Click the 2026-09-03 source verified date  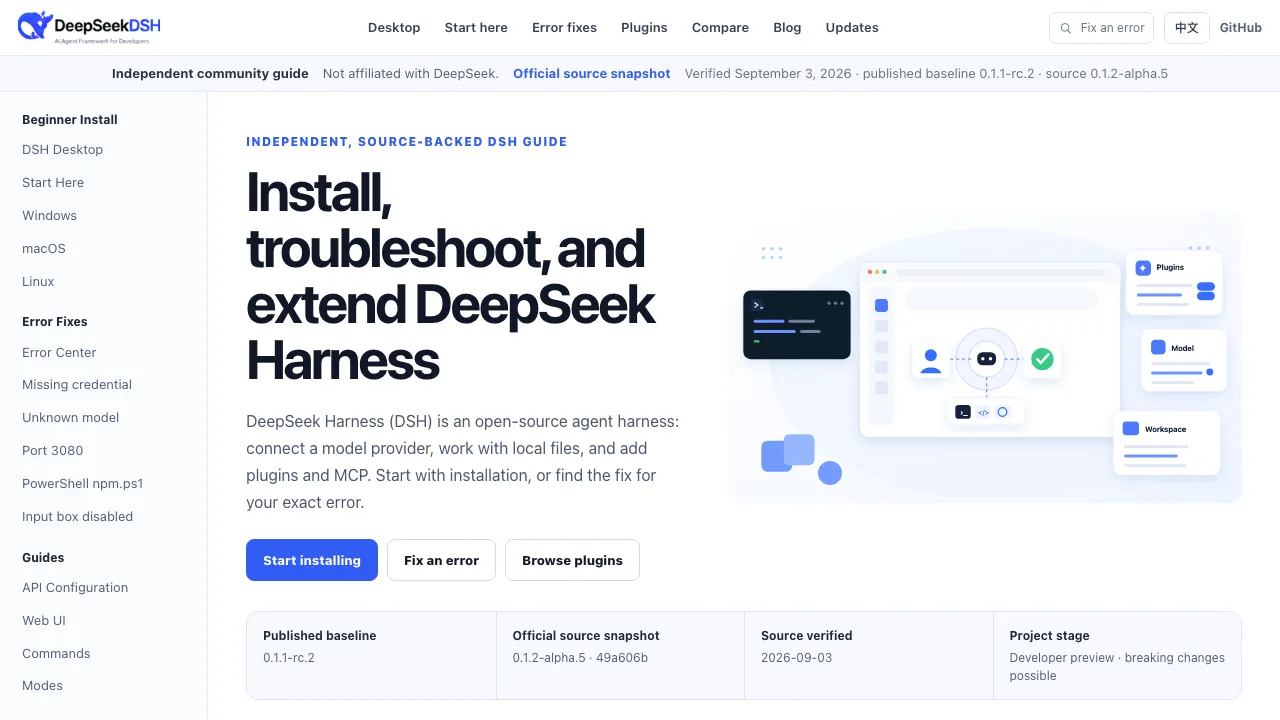pyautogui.click(x=797, y=658)
